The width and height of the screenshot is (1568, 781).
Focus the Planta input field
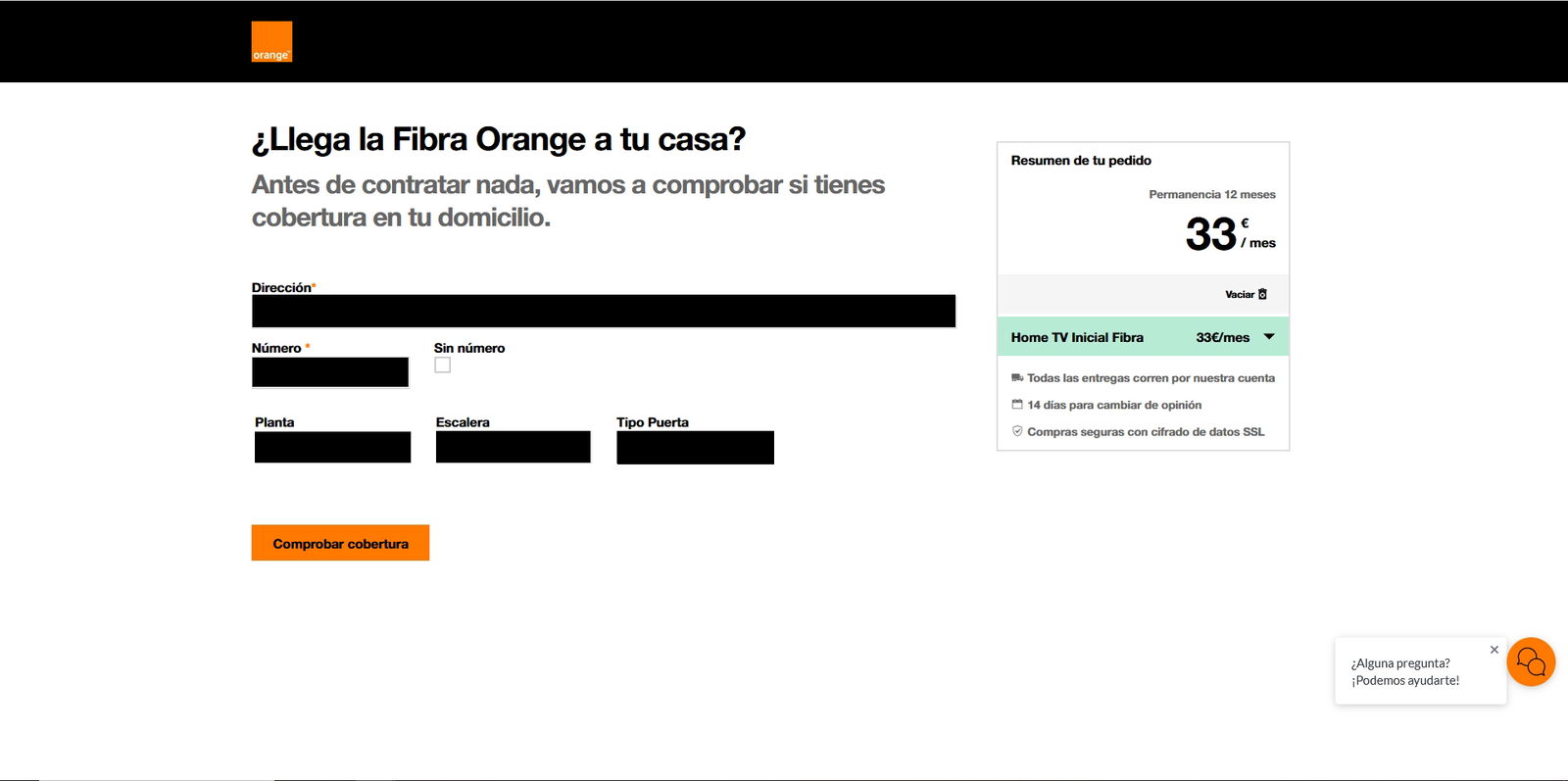point(332,447)
